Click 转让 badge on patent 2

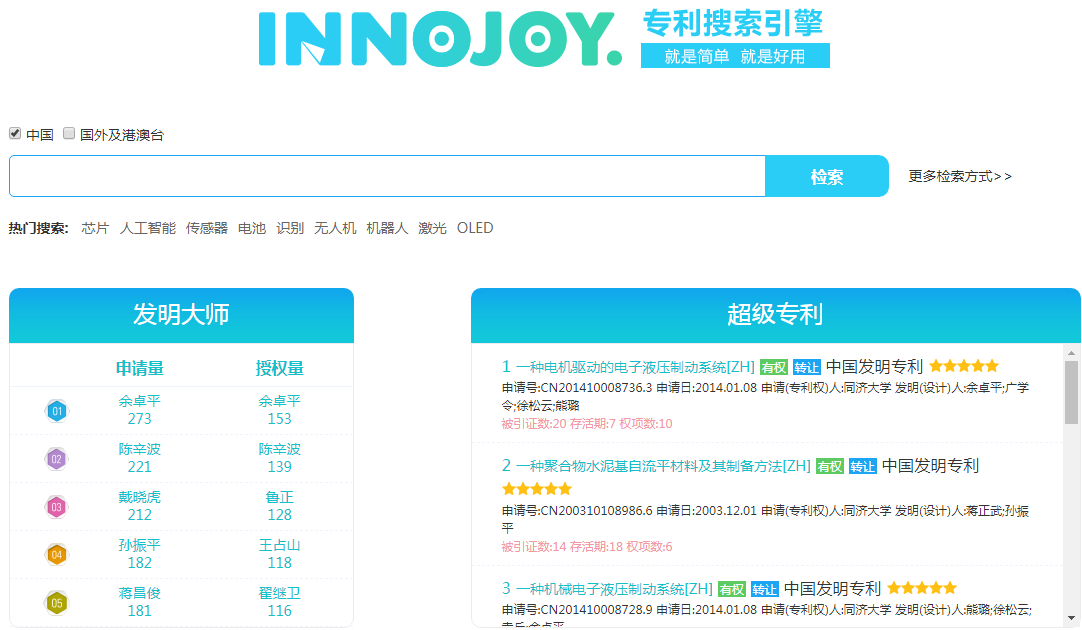coord(863,467)
